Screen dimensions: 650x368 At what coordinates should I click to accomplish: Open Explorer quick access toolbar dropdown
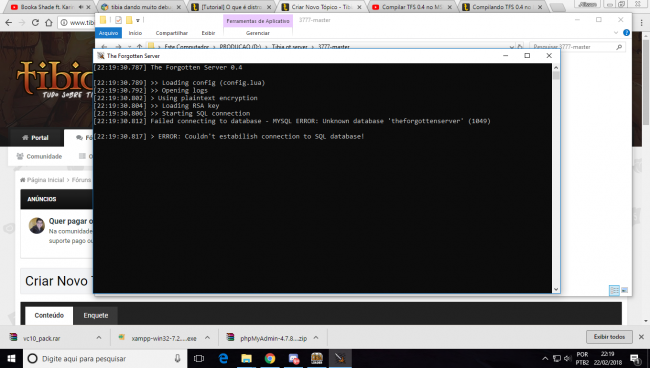pyautogui.click(x=138, y=20)
